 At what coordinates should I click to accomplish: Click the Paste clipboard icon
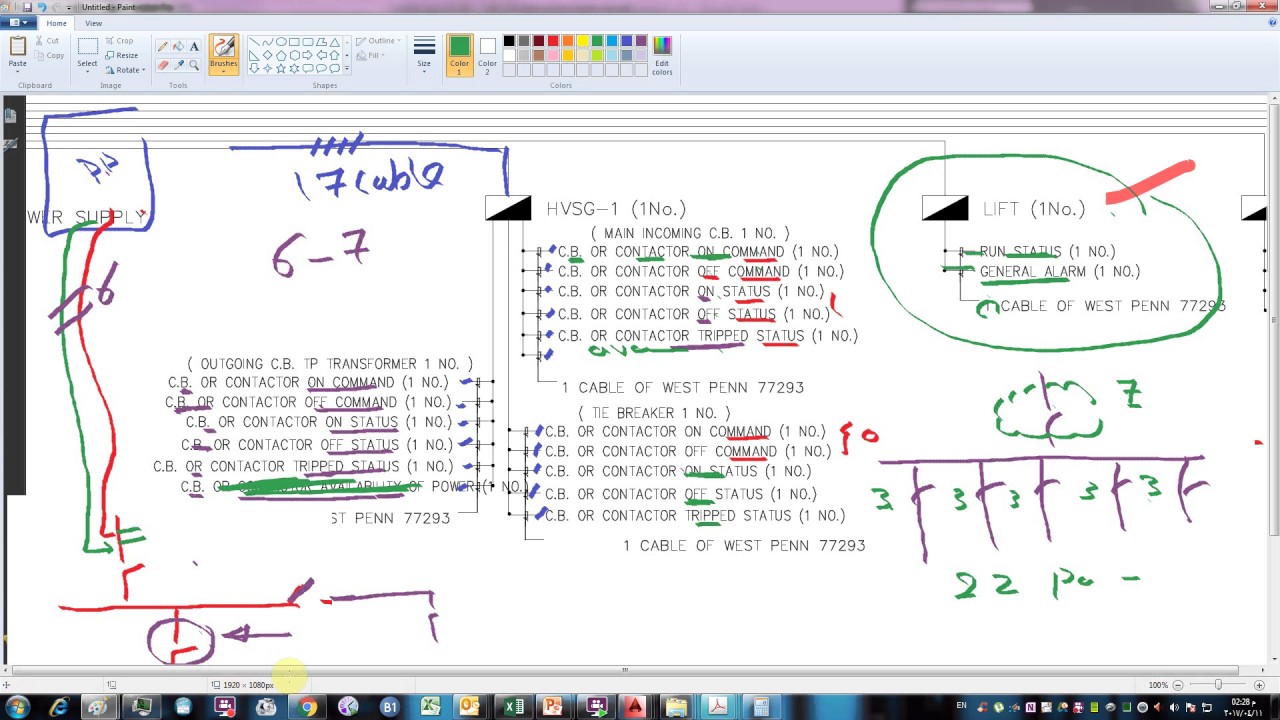coord(17,47)
